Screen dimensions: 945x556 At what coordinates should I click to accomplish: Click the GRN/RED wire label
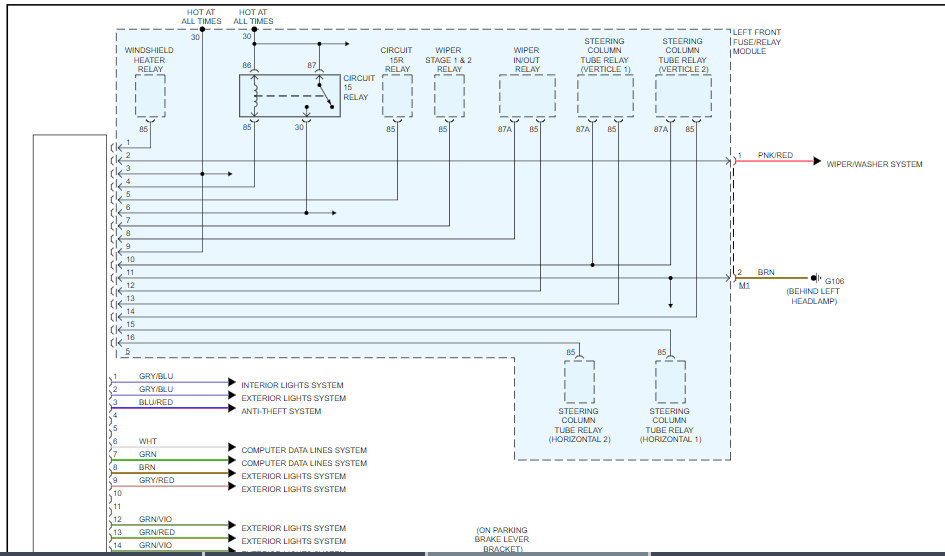[157, 532]
